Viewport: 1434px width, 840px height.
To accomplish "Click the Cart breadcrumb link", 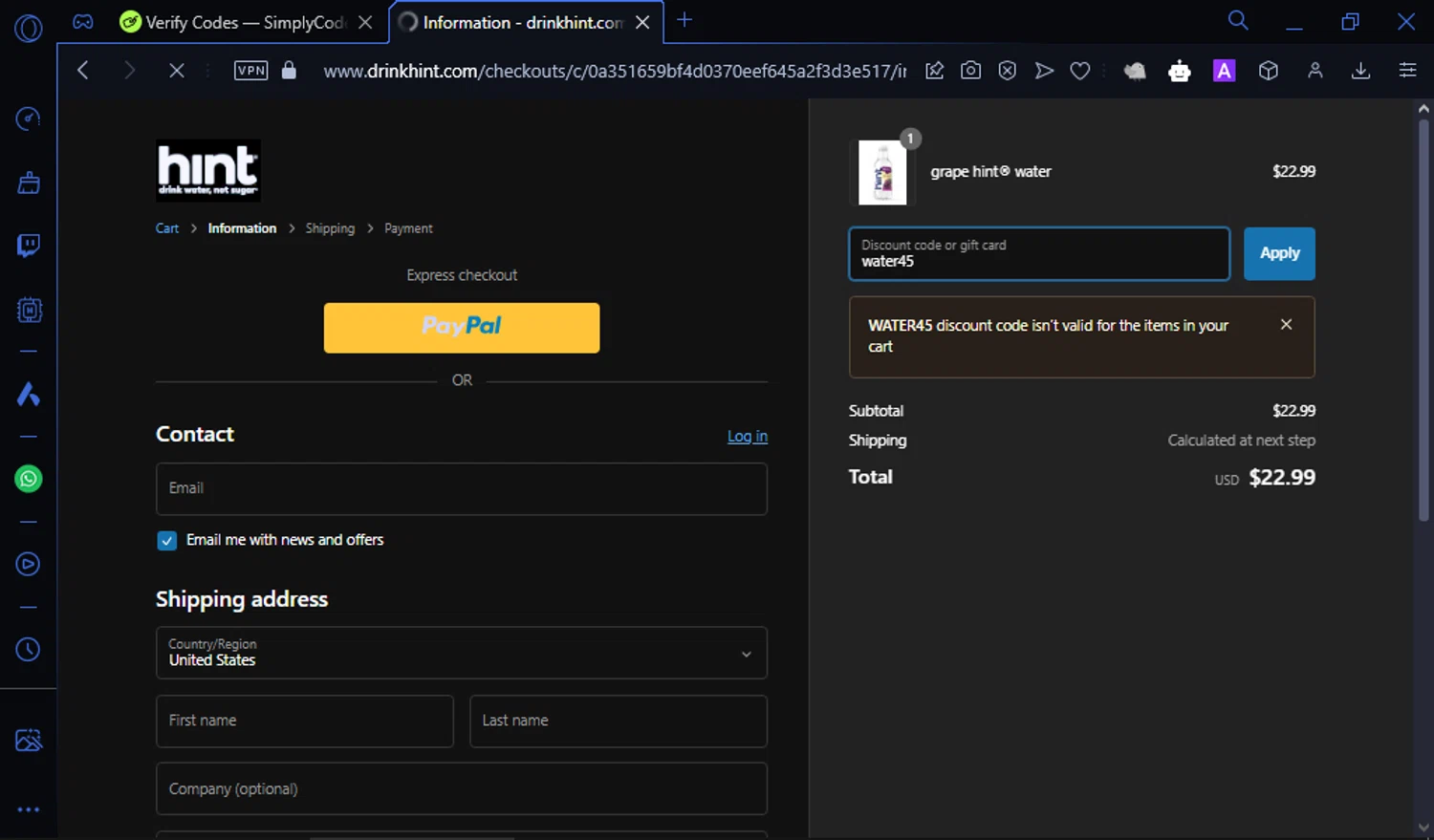I will [167, 228].
